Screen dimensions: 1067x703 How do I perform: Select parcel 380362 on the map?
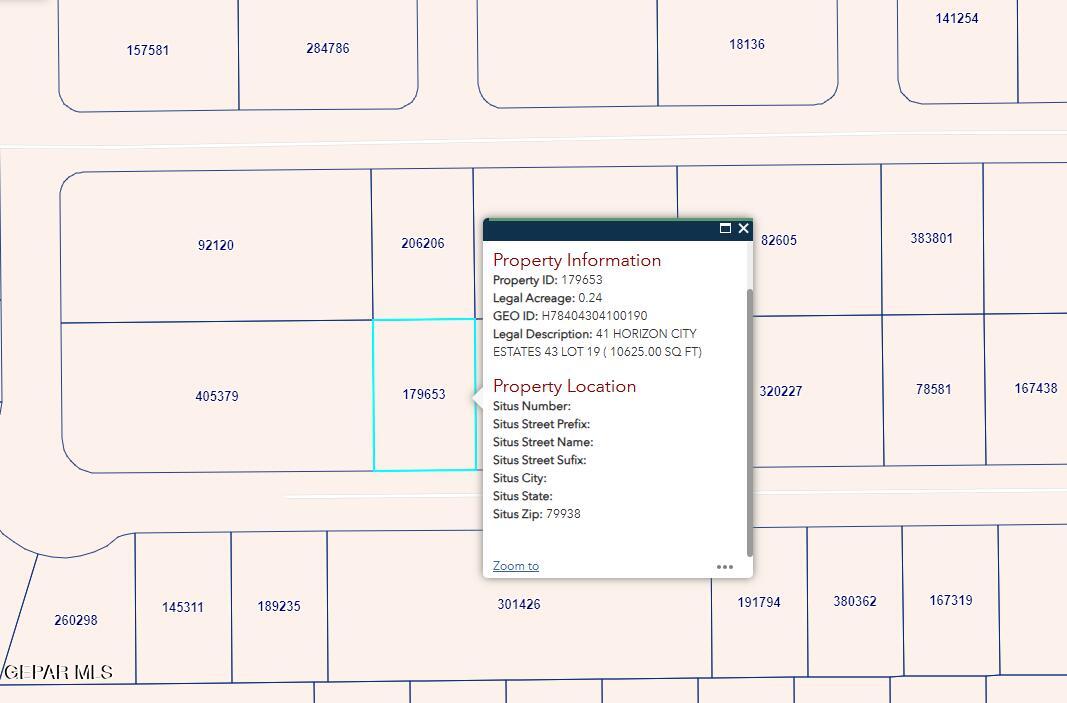point(854,601)
